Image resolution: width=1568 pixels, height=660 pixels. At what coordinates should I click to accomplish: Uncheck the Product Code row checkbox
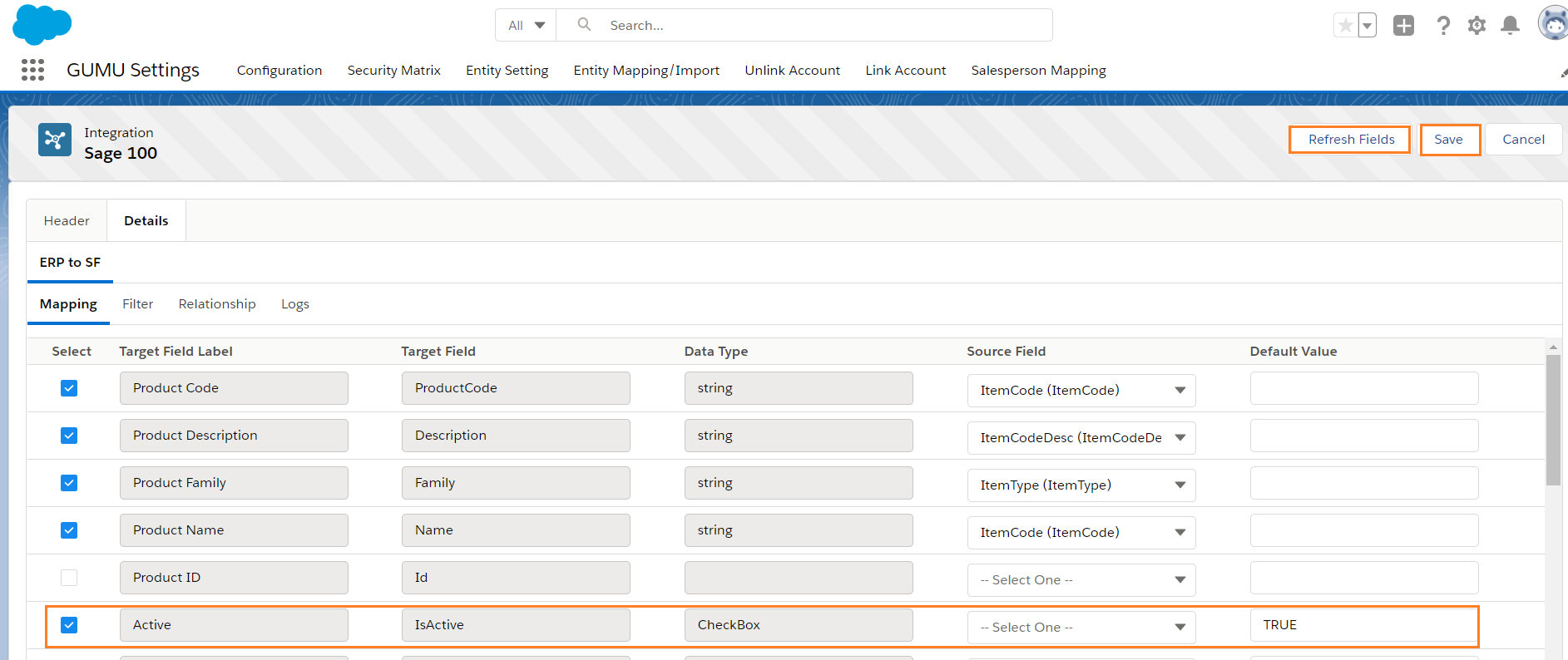click(69, 388)
